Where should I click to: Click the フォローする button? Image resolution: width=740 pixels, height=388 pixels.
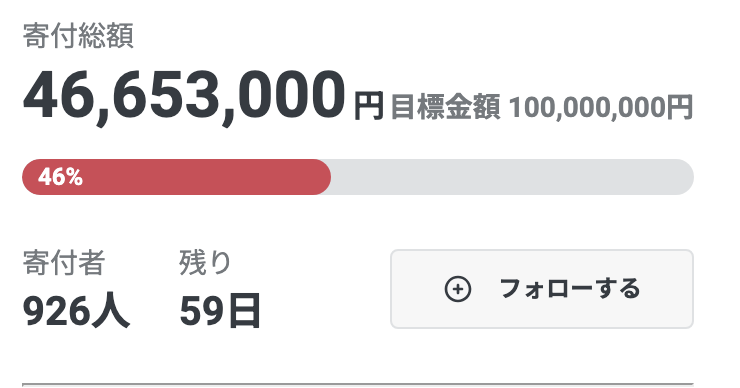click(542, 289)
